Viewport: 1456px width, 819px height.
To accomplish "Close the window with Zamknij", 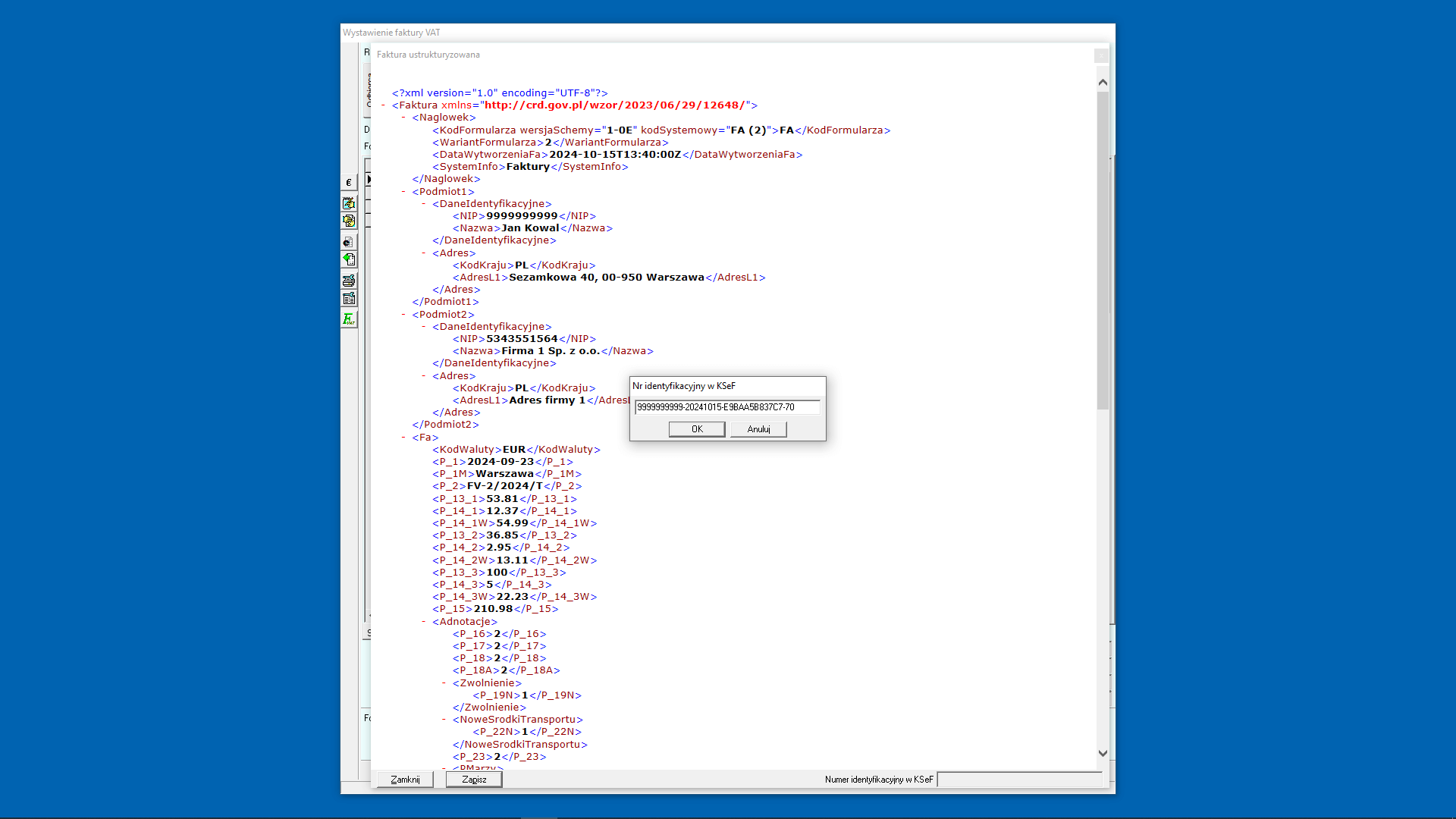I will [x=404, y=779].
